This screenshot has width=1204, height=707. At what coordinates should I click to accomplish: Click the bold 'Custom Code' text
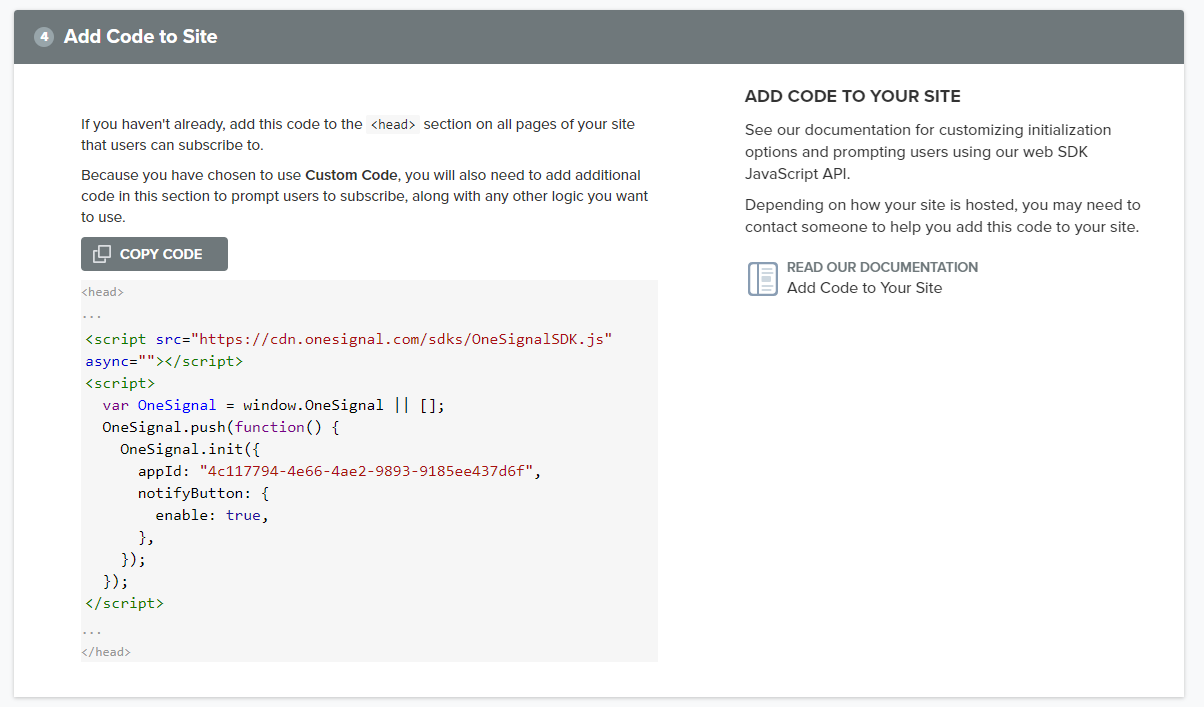click(351, 175)
